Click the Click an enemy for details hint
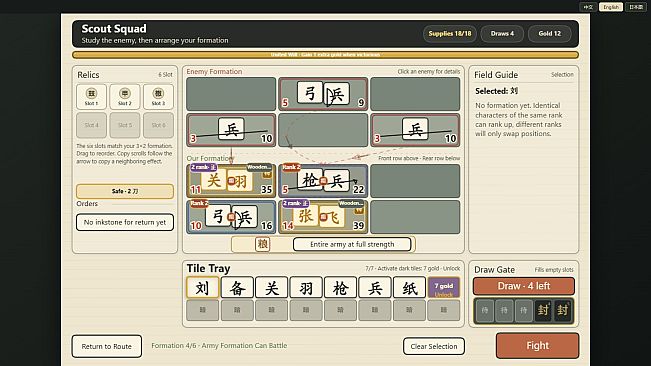The width and height of the screenshot is (651, 366). [x=428, y=71]
